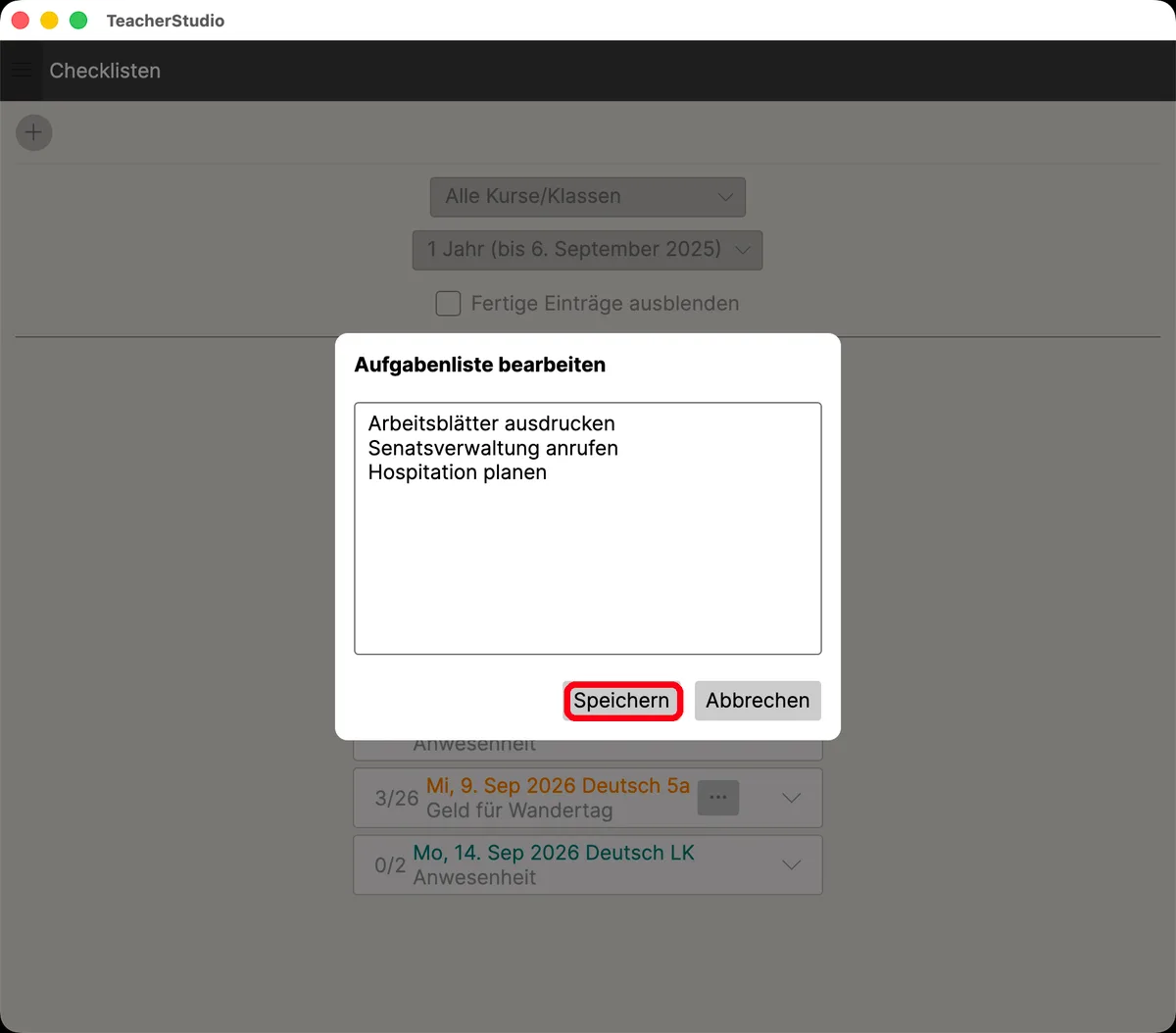Open the "Alle Kurse/Klassen" dropdown
This screenshot has height=1033, width=1176.
click(588, 196)
